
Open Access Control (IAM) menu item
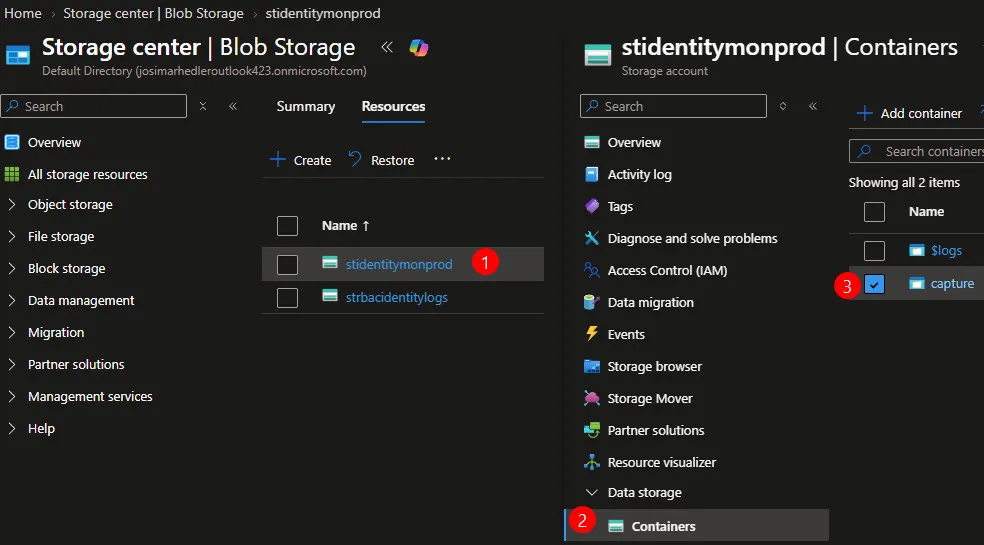pyautogui.click(x=667, y=271)
